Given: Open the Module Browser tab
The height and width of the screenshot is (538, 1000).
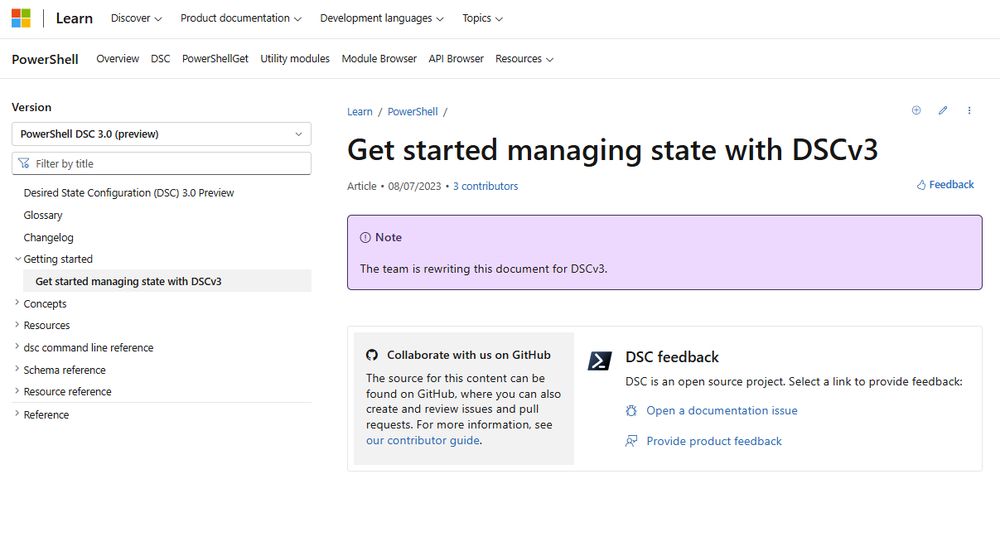Looking at the screenshot, I should pos(379,59).
